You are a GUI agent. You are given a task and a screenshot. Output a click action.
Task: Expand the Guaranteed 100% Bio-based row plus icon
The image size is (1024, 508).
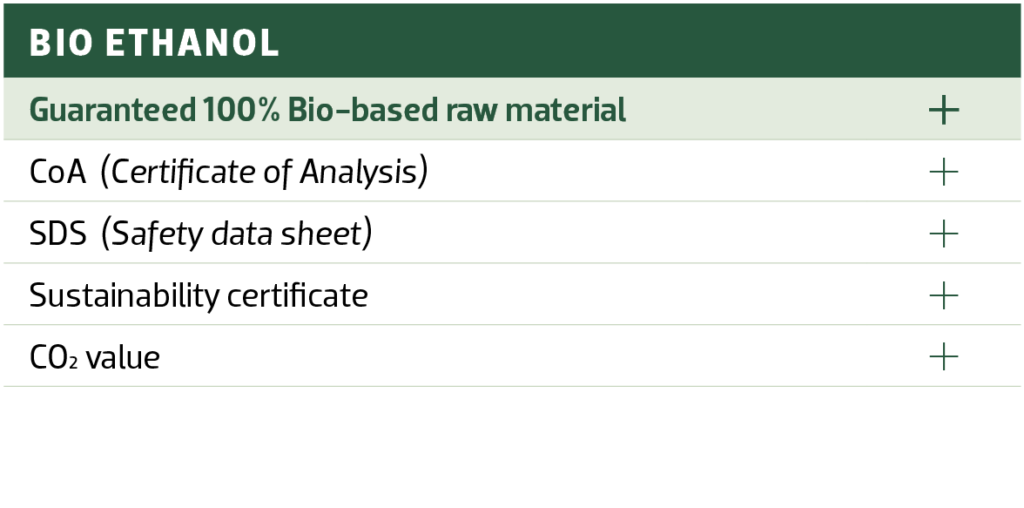pyautogui.click(x=943, y=110)
